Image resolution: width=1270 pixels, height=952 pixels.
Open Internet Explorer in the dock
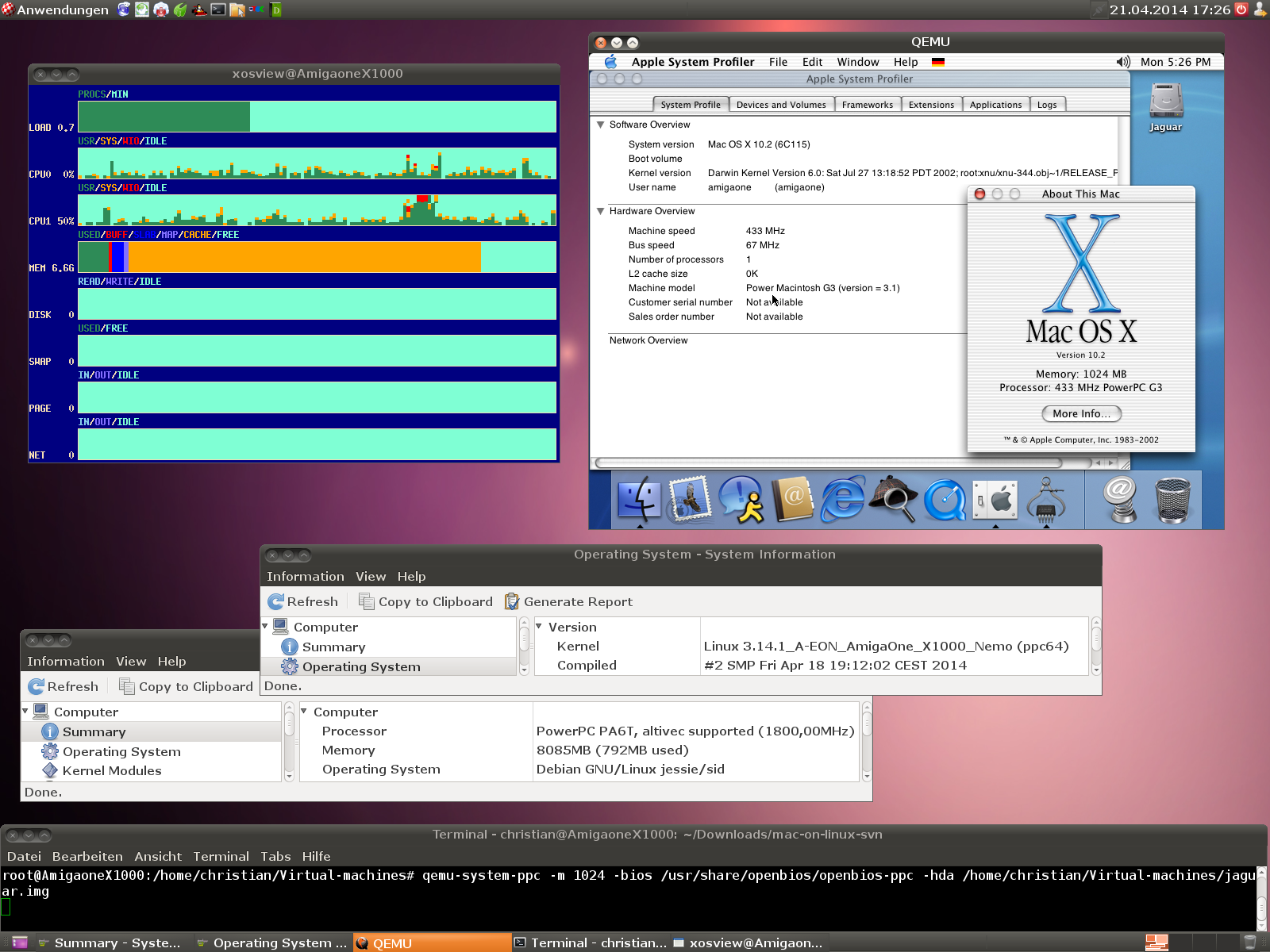coord(843,500)
